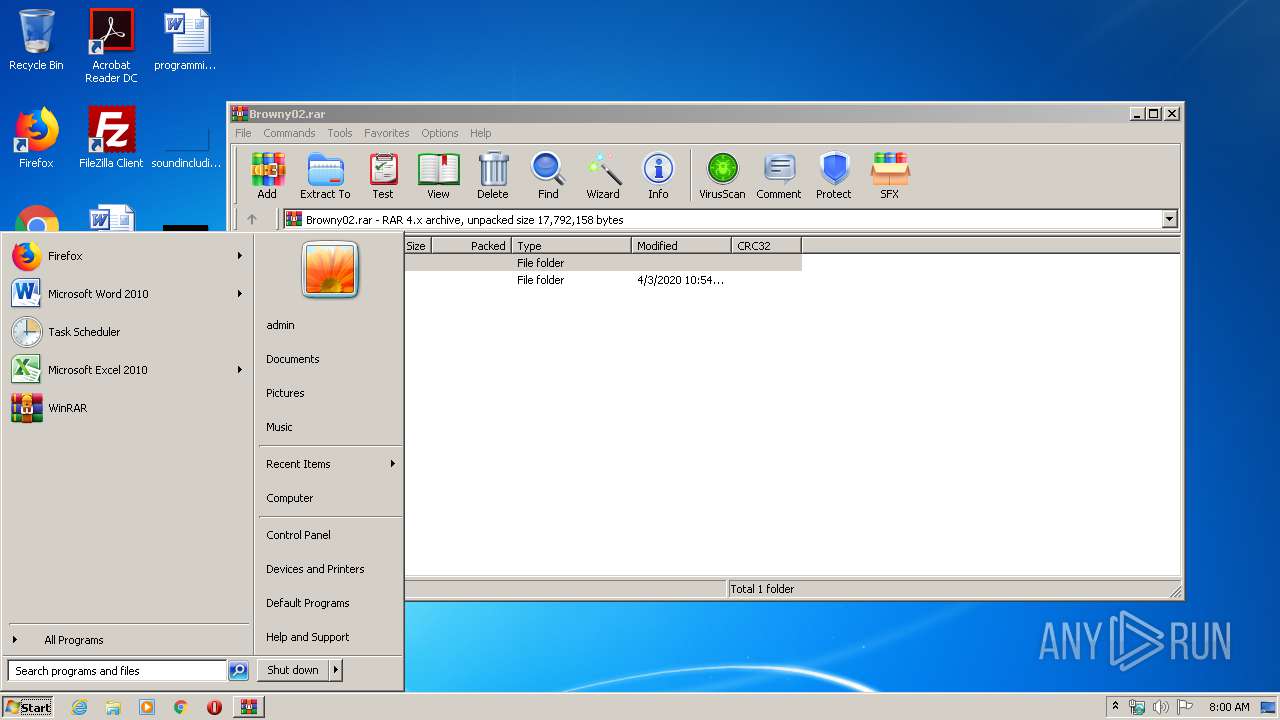Click the Shut down button
The height and width of the screenshot is (720, 1280).
(x=293, y=671)
